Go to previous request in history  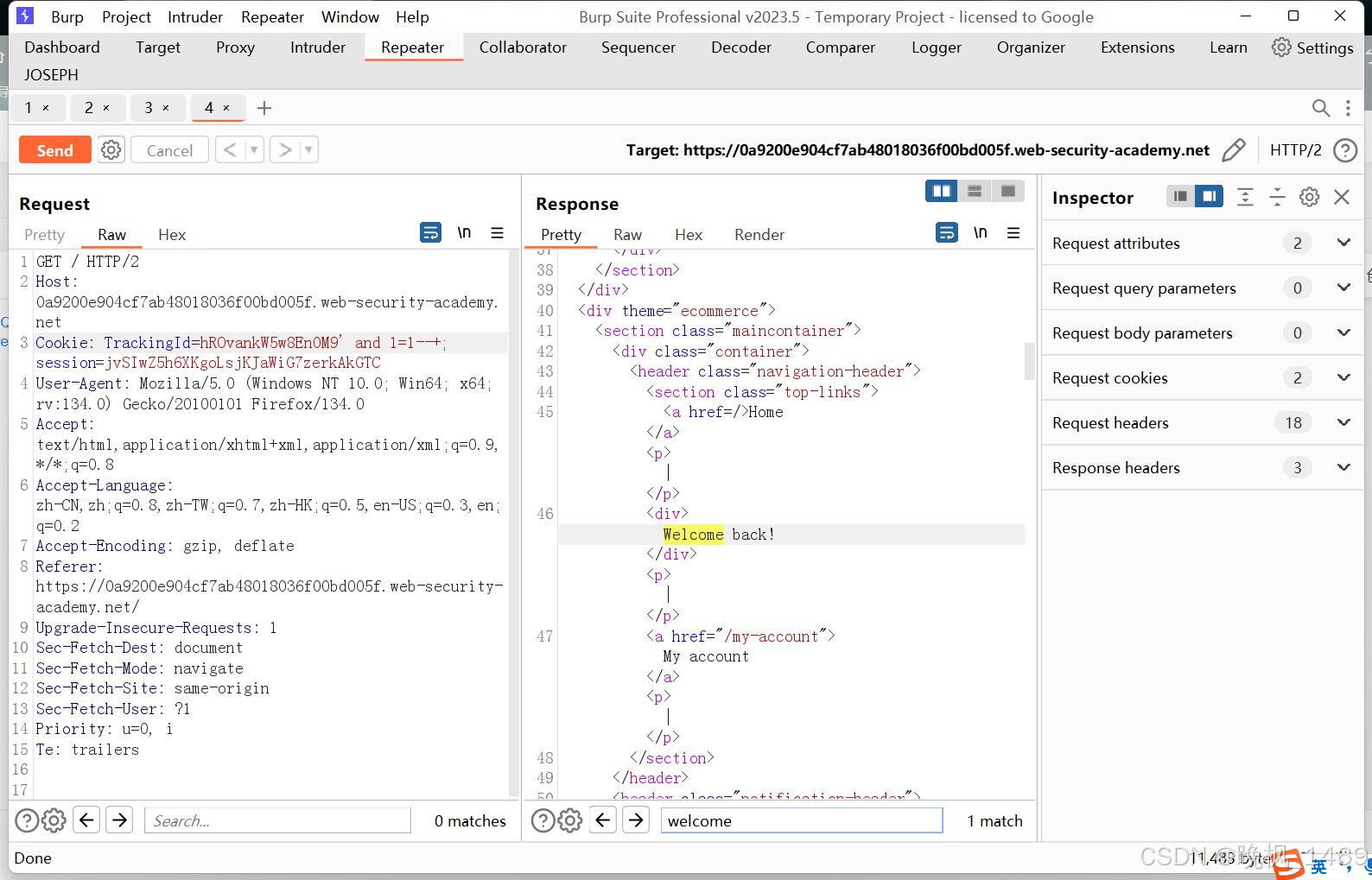tap(230, 150)
